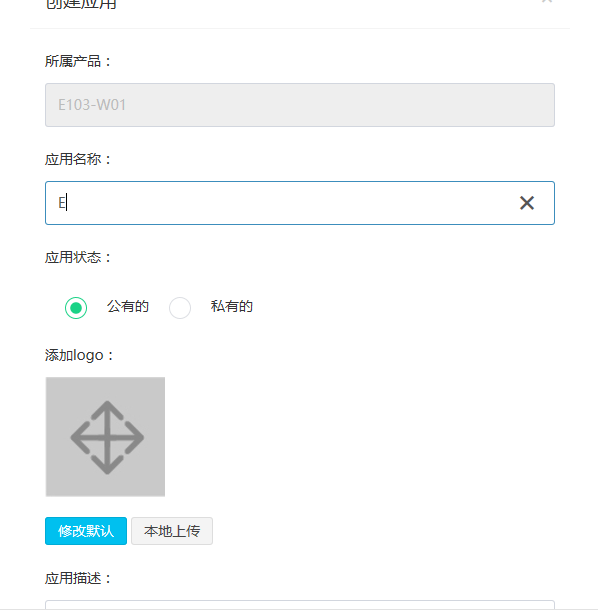Select the 私有的 radio button
598x612 pixels.
[x=180, y=308]
